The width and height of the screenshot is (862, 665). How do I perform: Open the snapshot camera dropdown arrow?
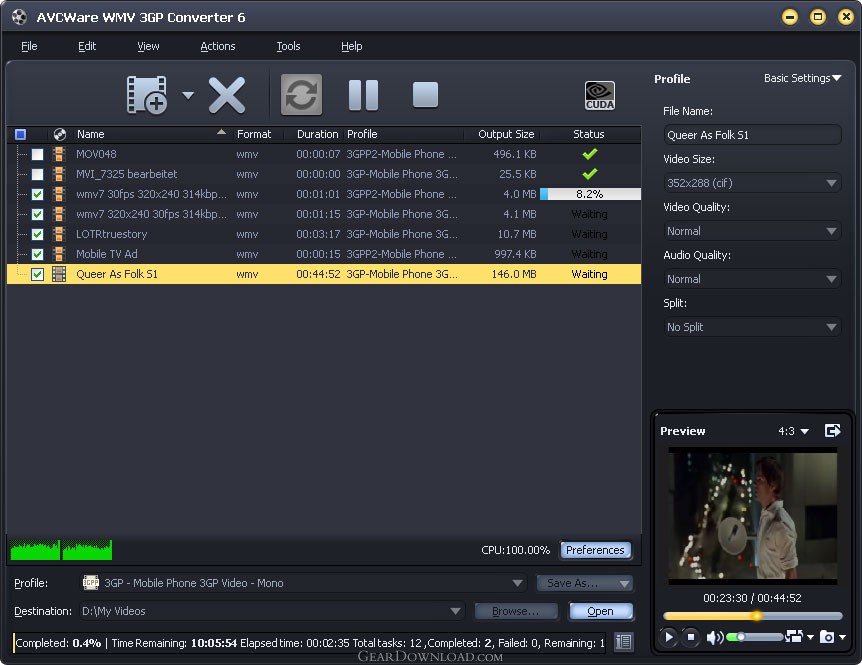(842, 638)
